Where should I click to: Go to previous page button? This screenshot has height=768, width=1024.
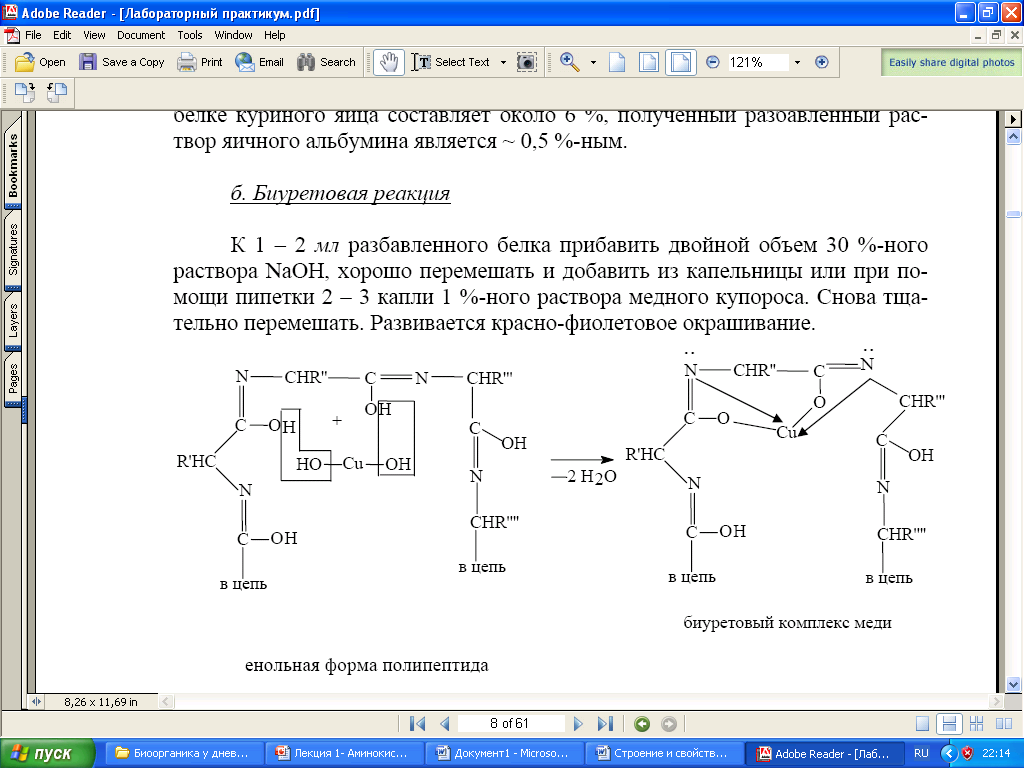pos(445,724)
